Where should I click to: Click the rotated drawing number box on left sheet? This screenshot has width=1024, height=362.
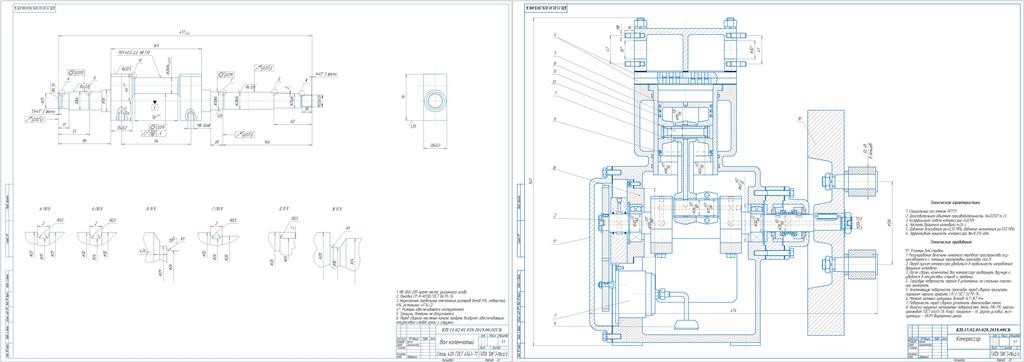click(x=33, y=8)
